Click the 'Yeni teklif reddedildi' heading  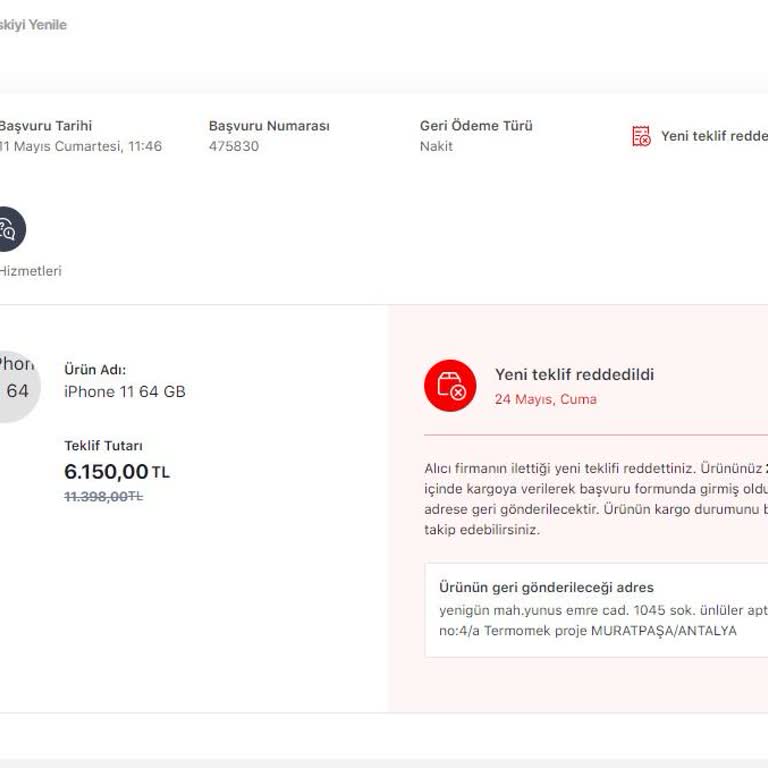point(574,375)
